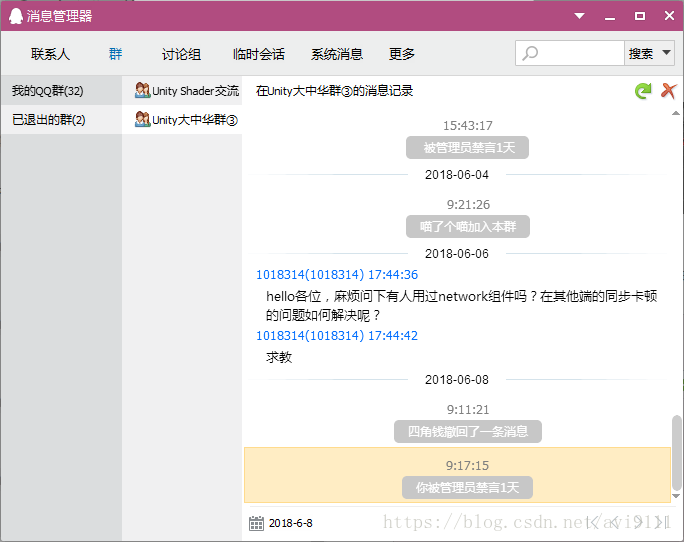This screenshot has width=684, height=542.
Task: Click the highlighted 你被管理员禁言1天 notice
Action: (467, 487)
